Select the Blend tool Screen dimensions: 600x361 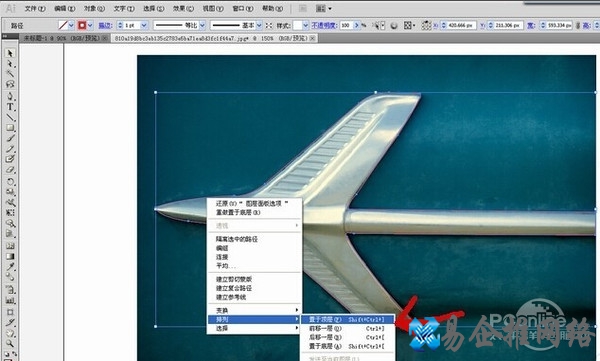click(x=10, y=277)
